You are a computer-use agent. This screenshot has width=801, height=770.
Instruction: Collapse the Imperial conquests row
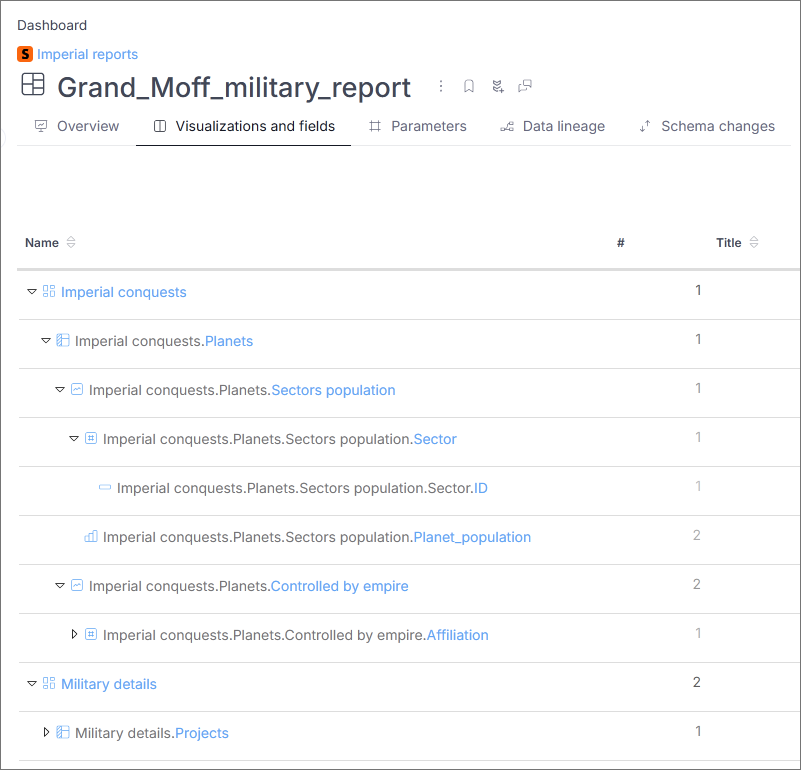32,292
